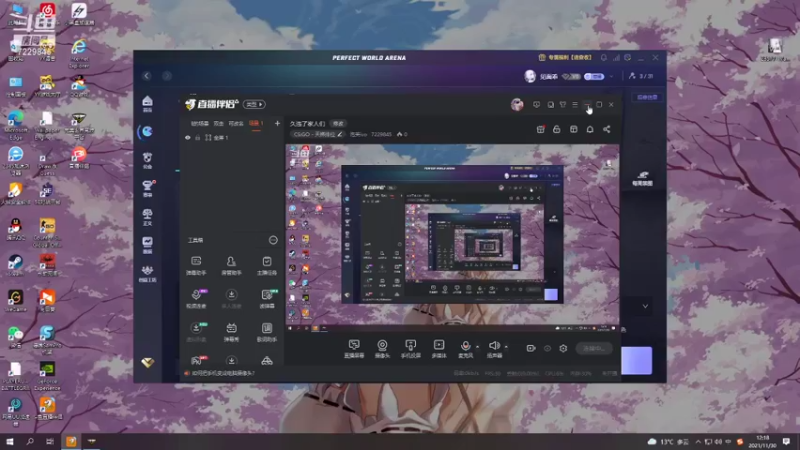The image size is (800, 450).
Task: Click the user avatar in the companion title bar
Action: pyautogui.click(x=517, y=105)
